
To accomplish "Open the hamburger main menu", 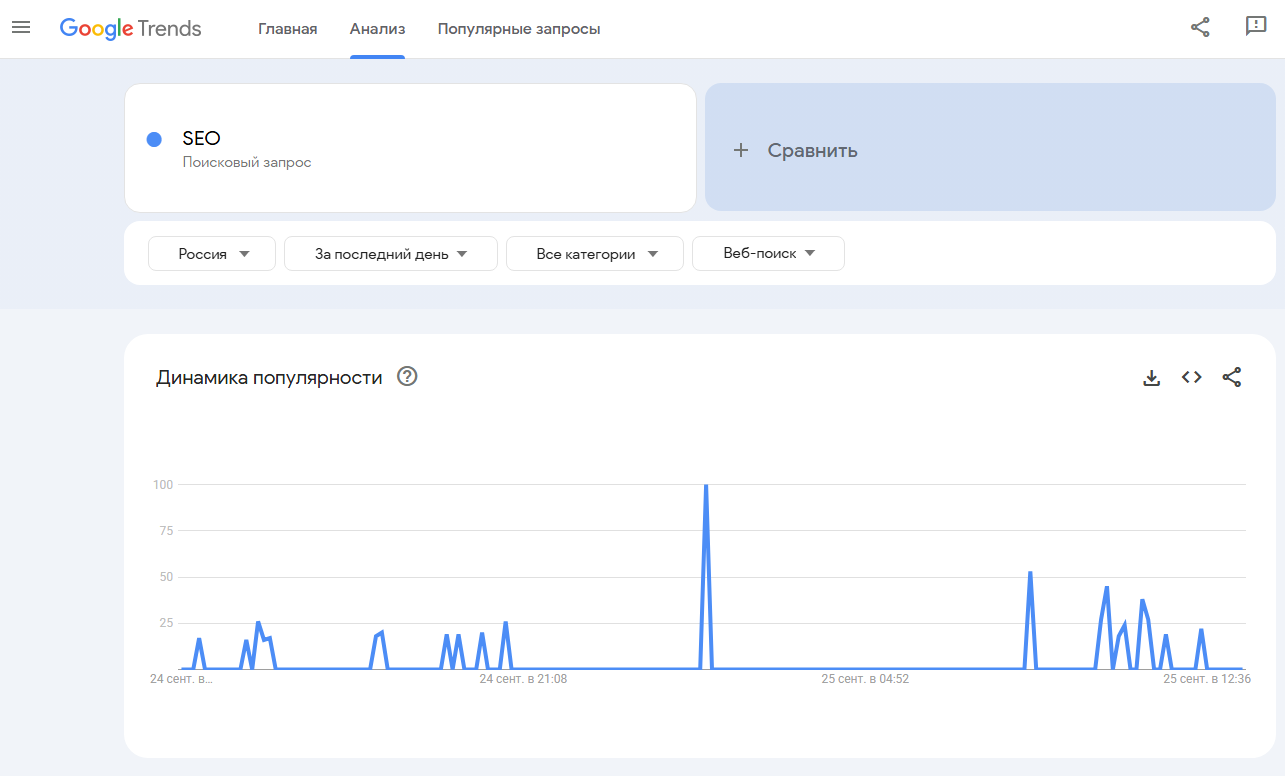I will coord(21,28).
